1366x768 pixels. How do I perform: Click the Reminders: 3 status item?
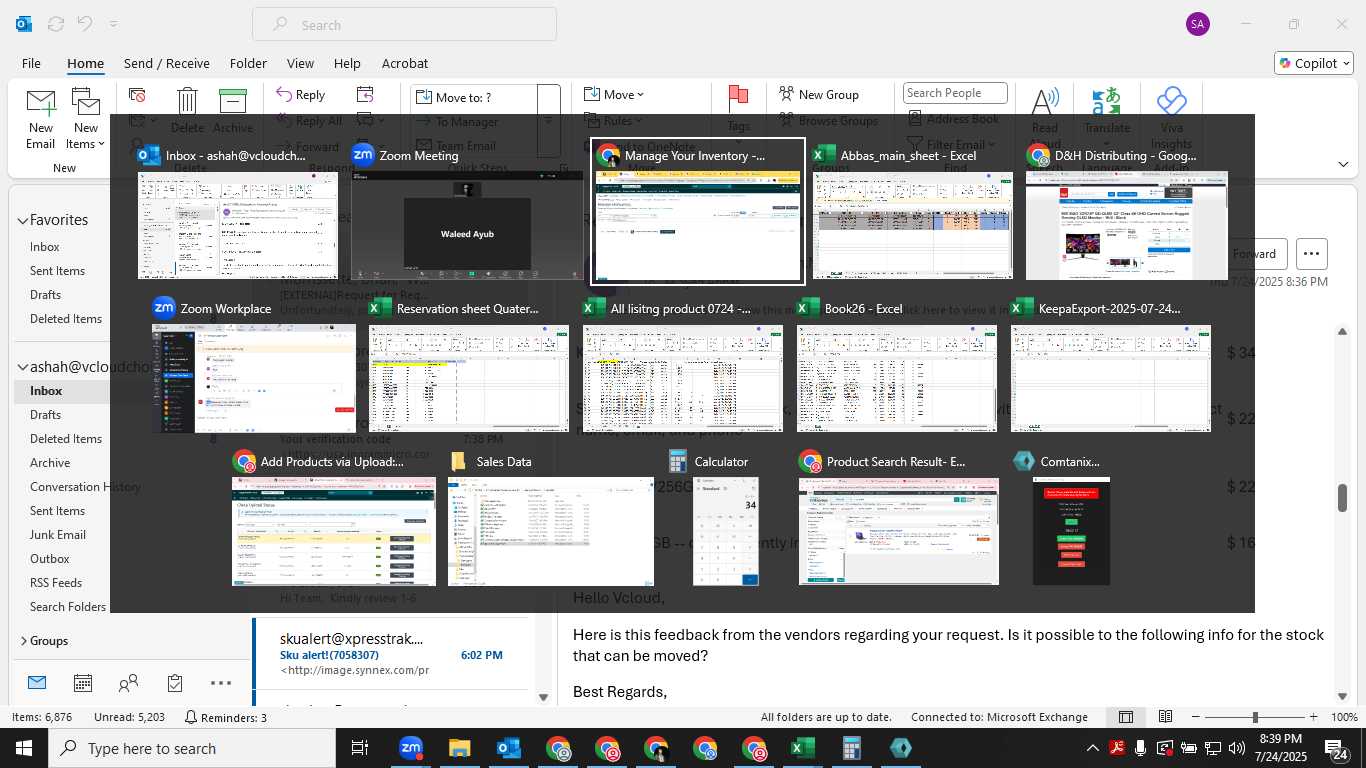(226, 717)
